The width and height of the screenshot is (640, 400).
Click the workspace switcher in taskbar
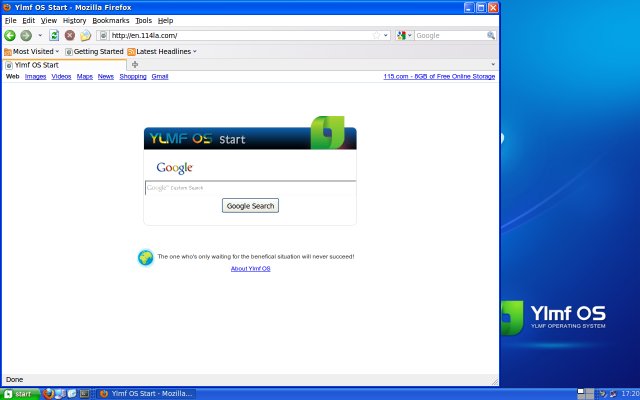coord(585,394)
